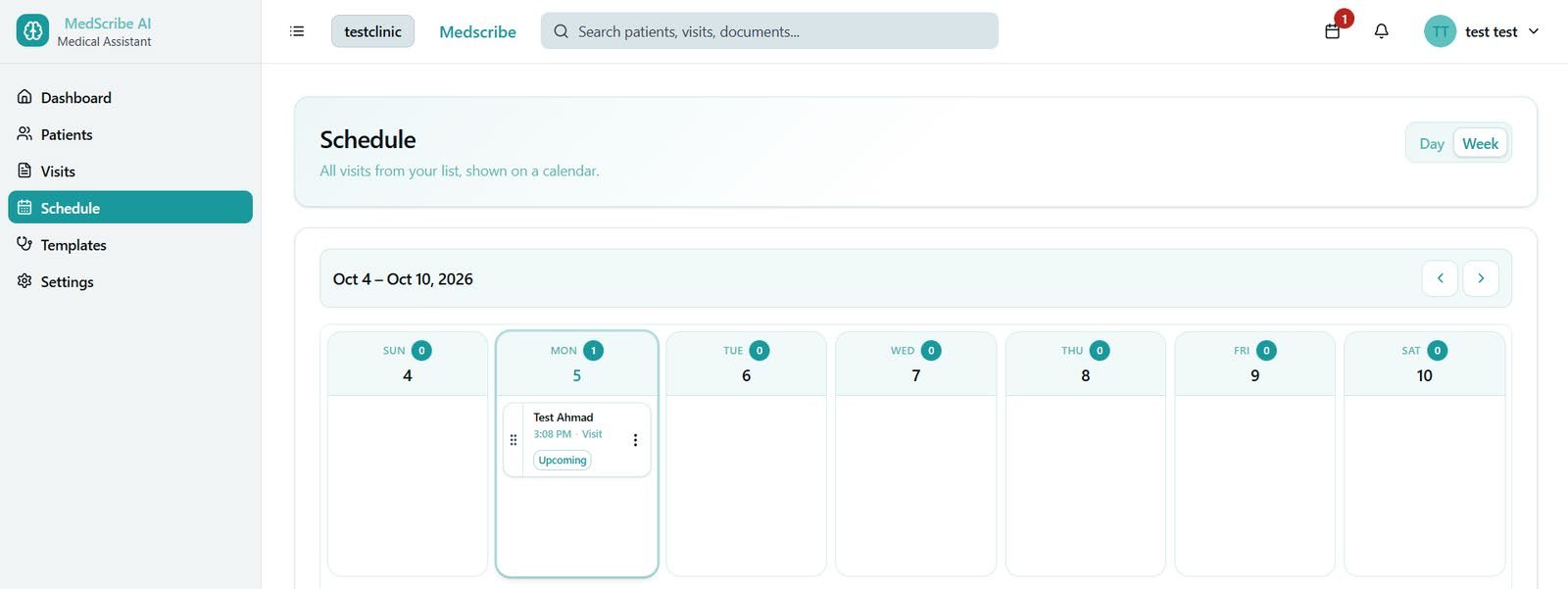Click the Visits document icon

pyautogui.click(x=24, y=171)
